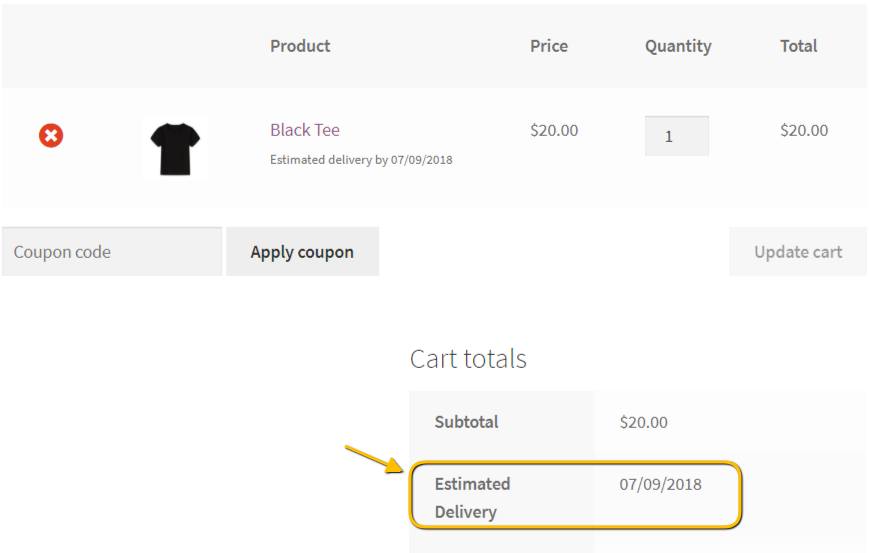The image size is (869, 553).
Task: Click the 'Estimated delivery by 07/09/2018' product note
Action: coord(361,160)
